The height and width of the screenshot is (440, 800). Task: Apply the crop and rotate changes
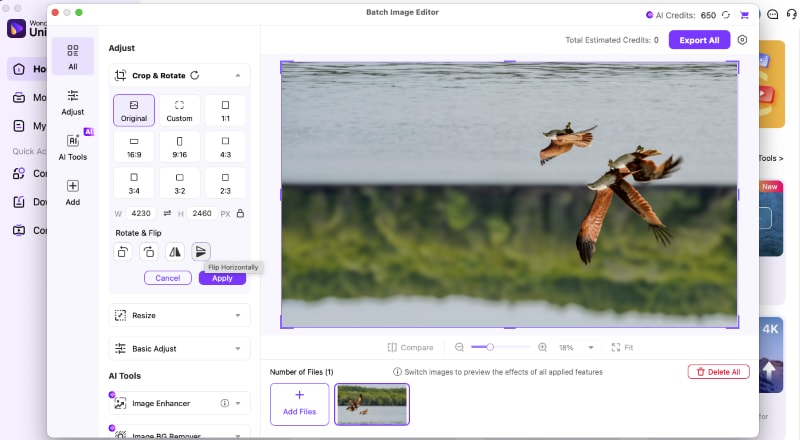[x=222, y=278]
